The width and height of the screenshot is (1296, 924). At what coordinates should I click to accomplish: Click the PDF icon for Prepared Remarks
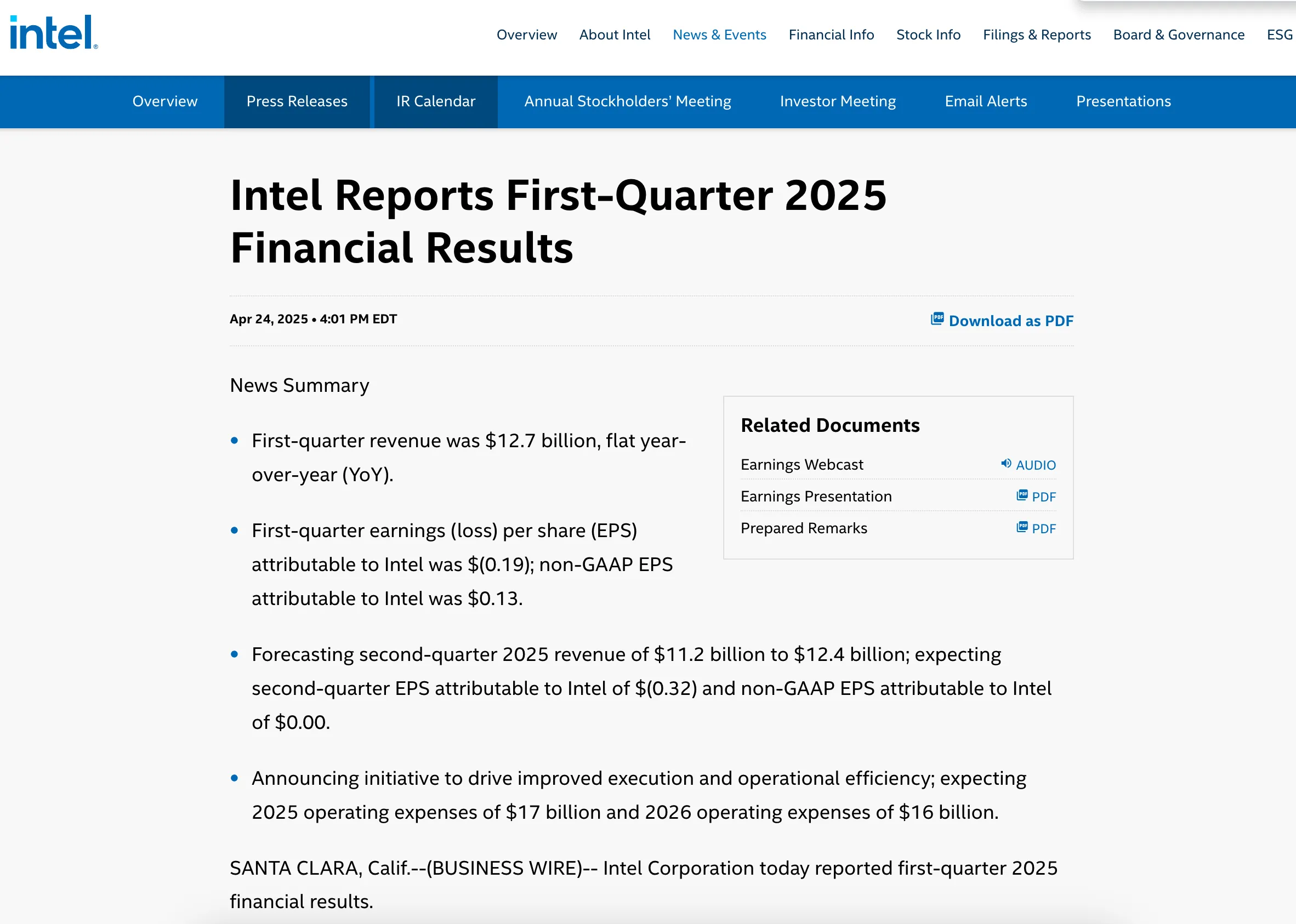[1022, 527]
